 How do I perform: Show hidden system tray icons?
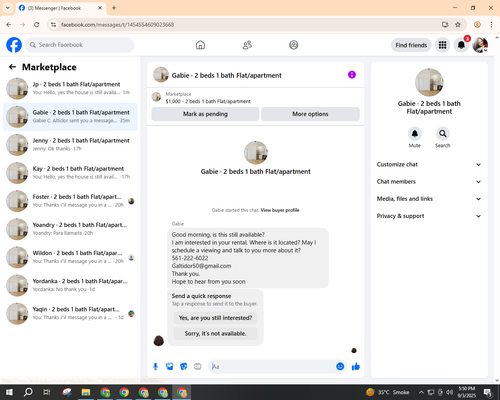coord(421,392)
